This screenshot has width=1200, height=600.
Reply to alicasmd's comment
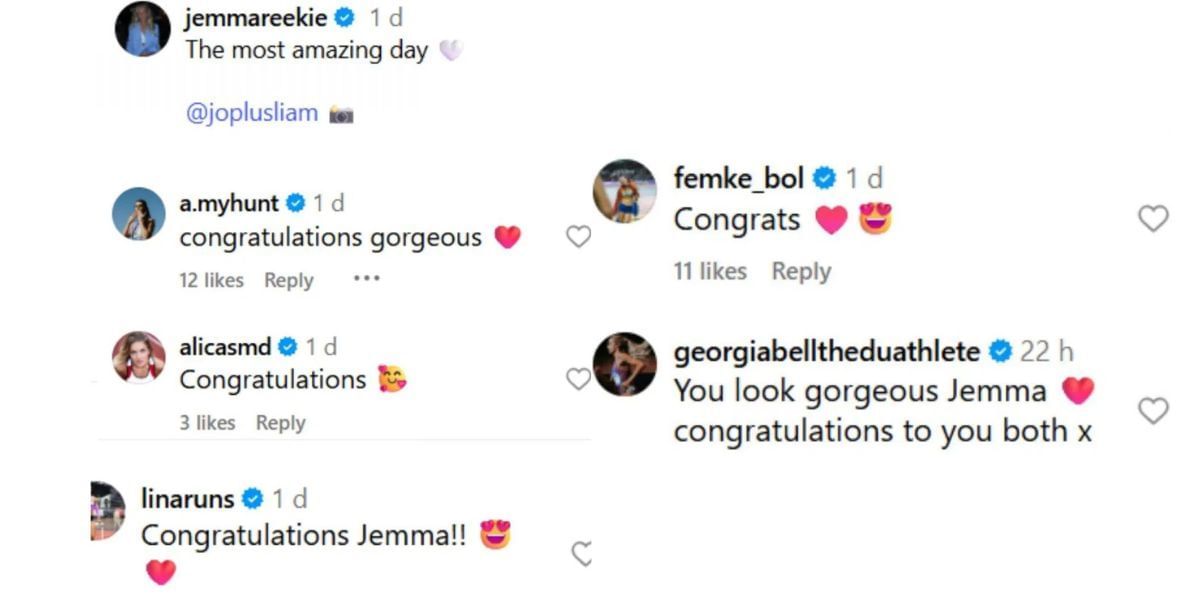click(x=280, y=422)
